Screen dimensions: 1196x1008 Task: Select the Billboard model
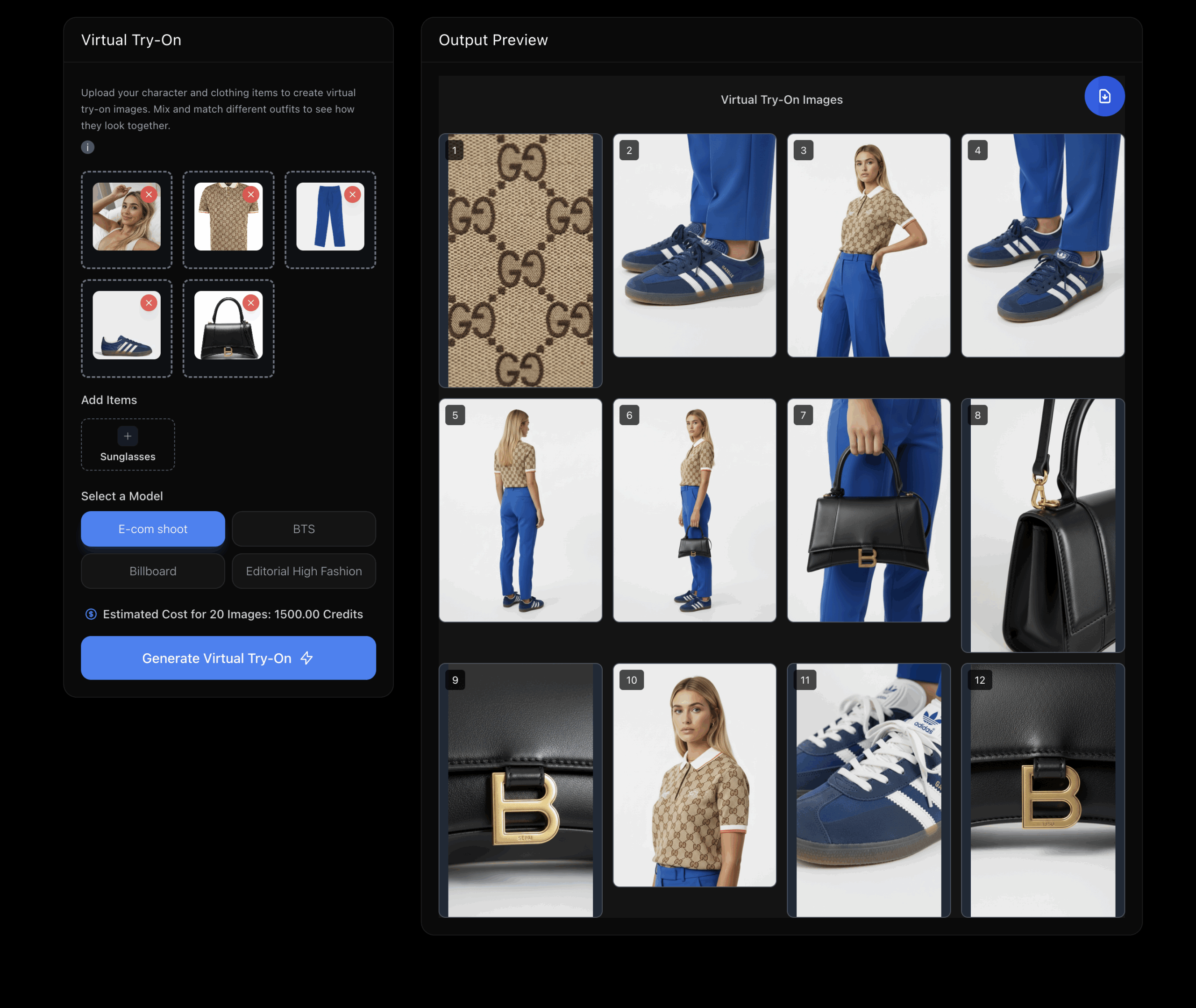click(x=153, y=572)
